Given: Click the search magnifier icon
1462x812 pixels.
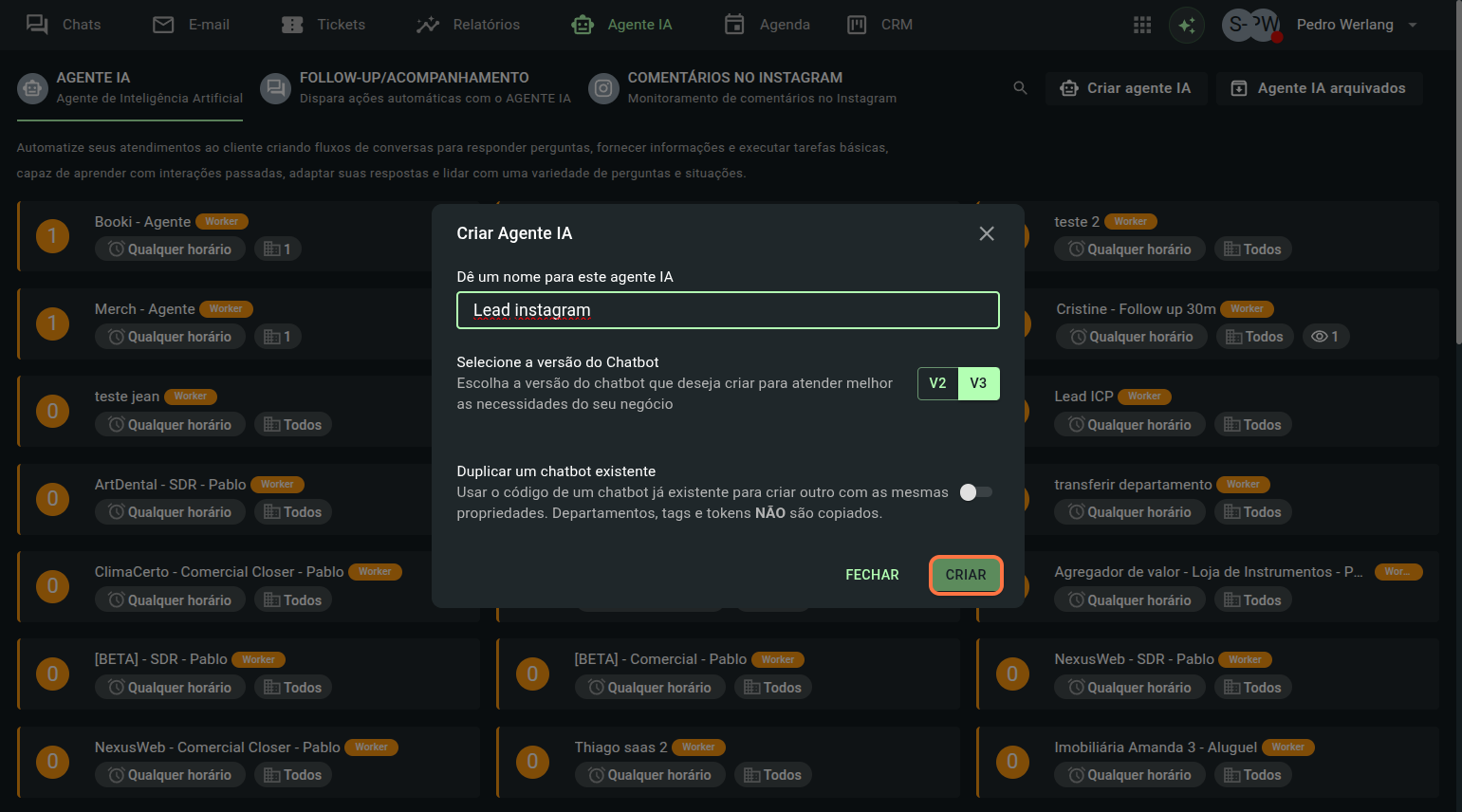Looking at the screenshot, I should (x=1020, y=88).
